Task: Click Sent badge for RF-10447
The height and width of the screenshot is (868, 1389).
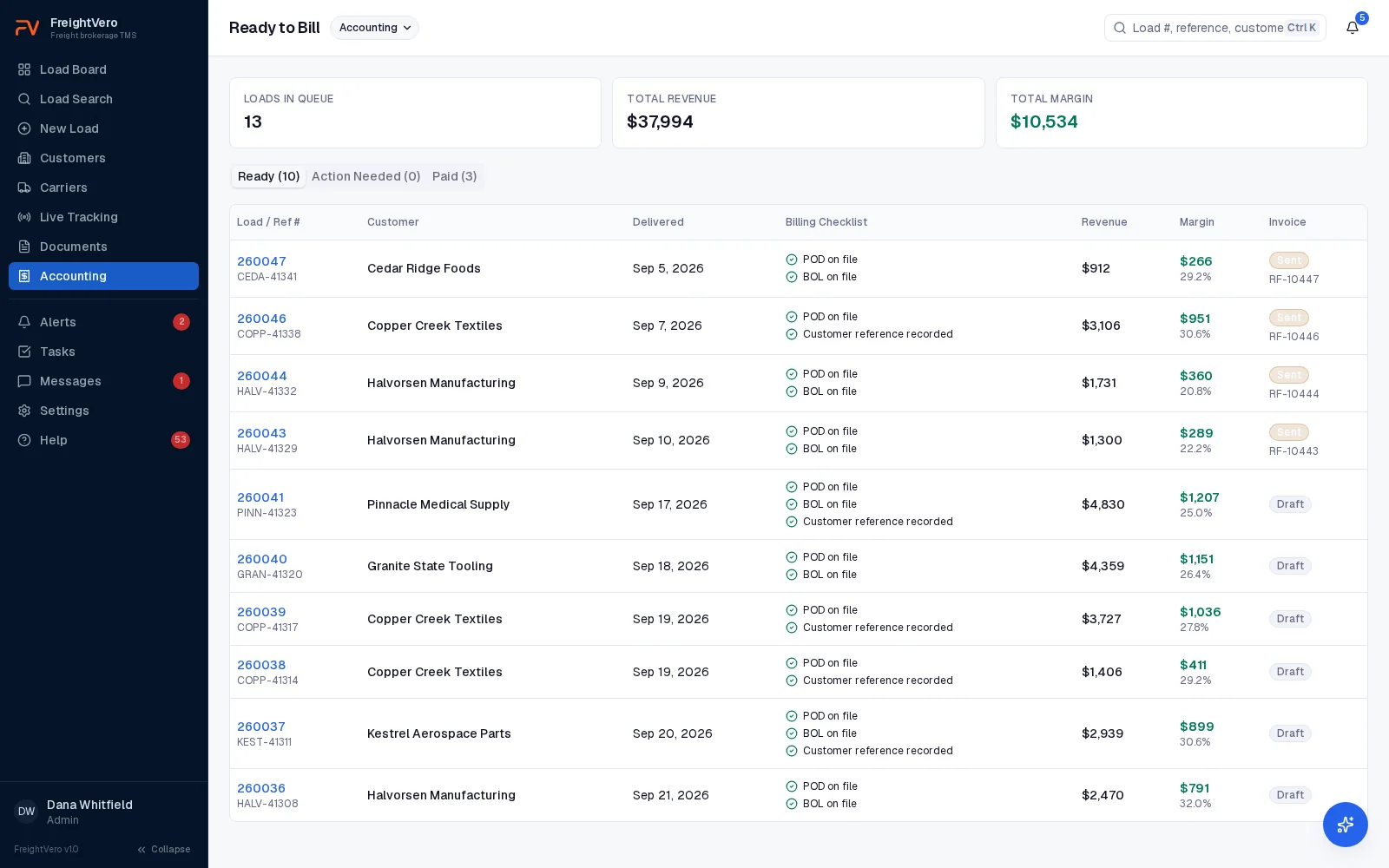Action: pos(1289,260)
